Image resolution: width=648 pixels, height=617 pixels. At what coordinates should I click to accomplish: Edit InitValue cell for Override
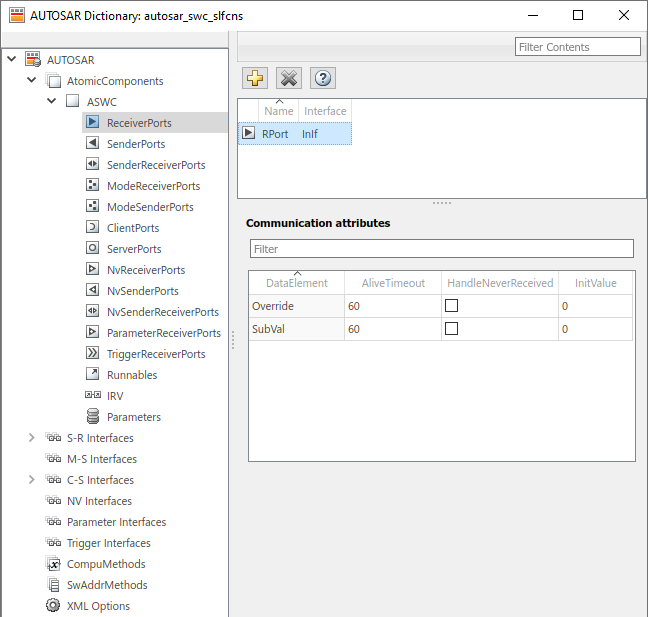596,306
